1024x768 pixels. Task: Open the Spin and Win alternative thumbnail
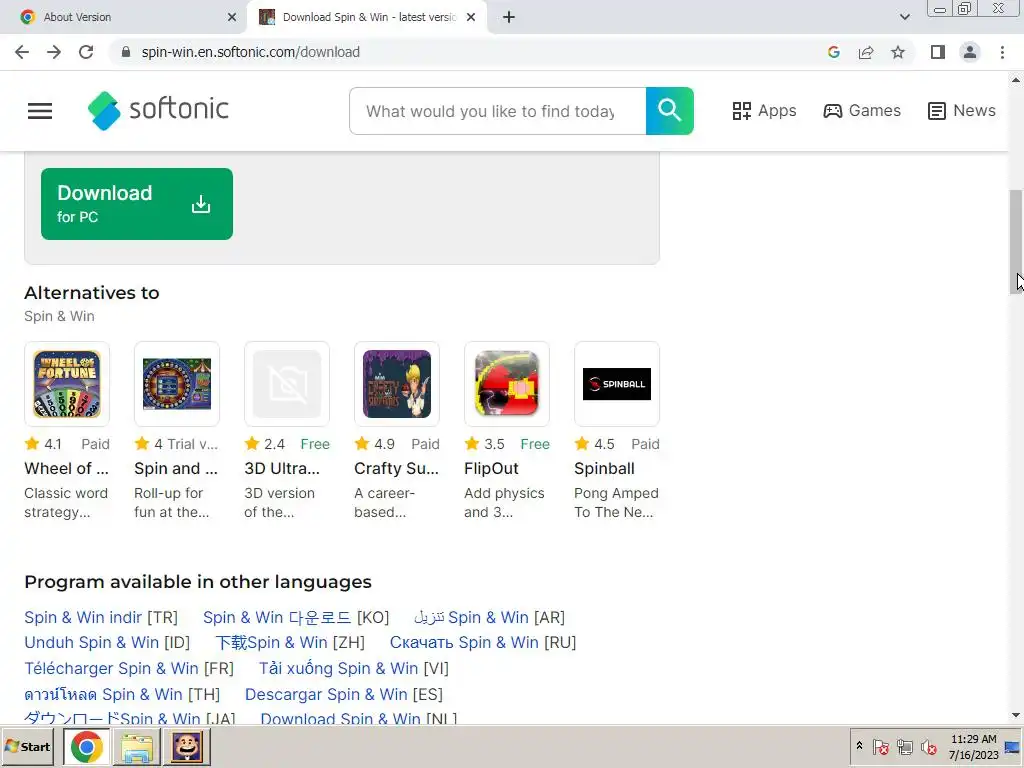177,384
